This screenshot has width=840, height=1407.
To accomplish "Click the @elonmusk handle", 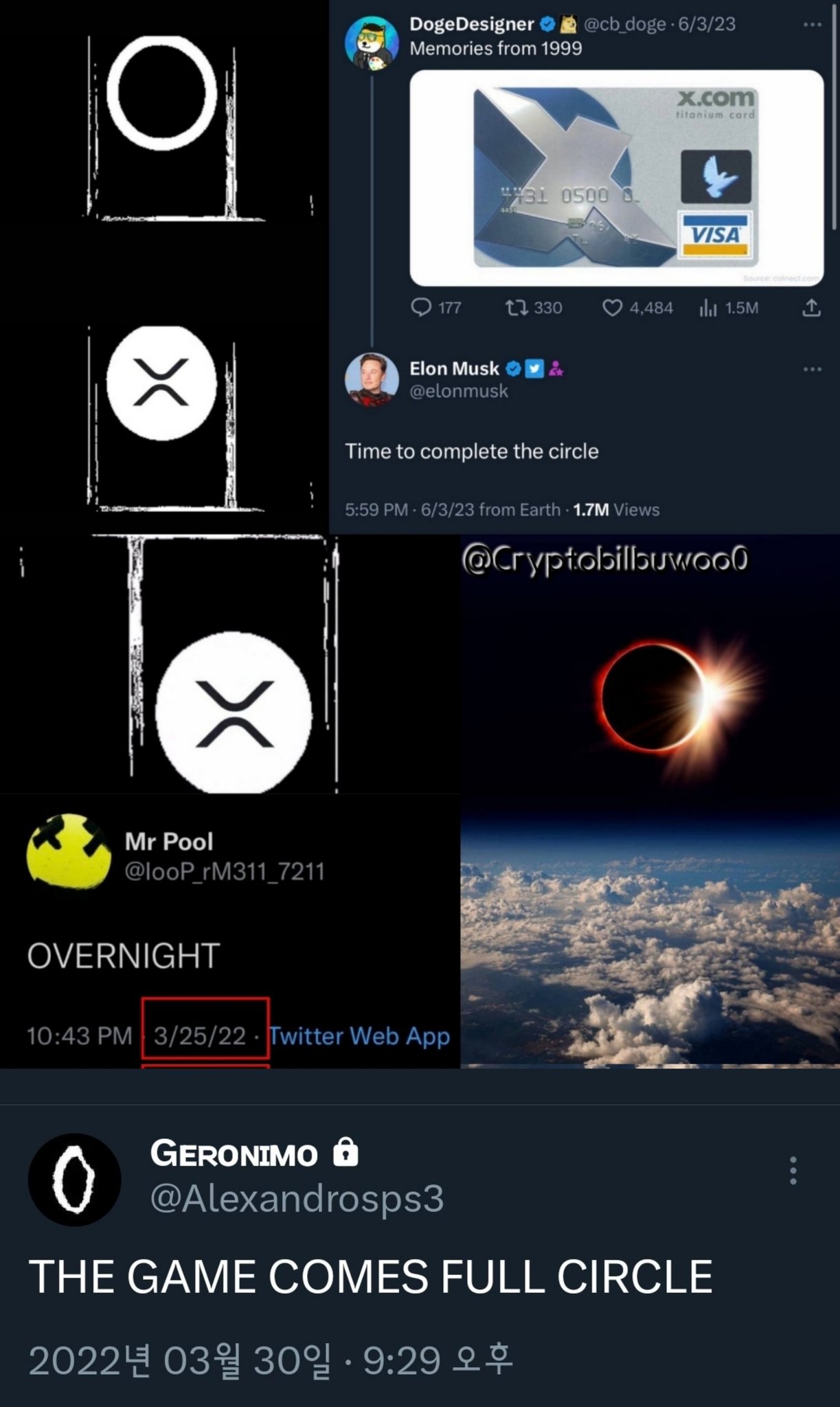I will tap(459, 391).
